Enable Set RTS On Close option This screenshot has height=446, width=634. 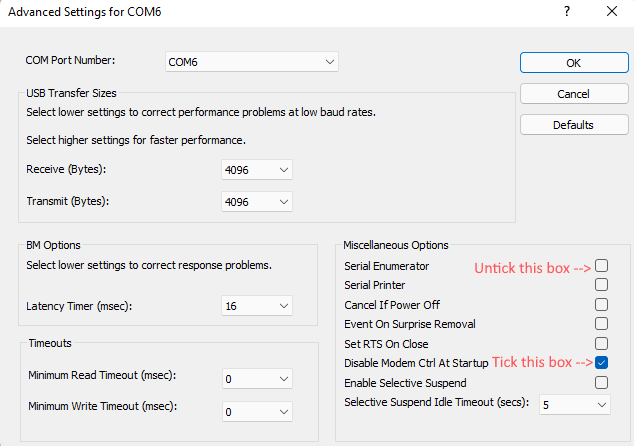click(601, 343)
